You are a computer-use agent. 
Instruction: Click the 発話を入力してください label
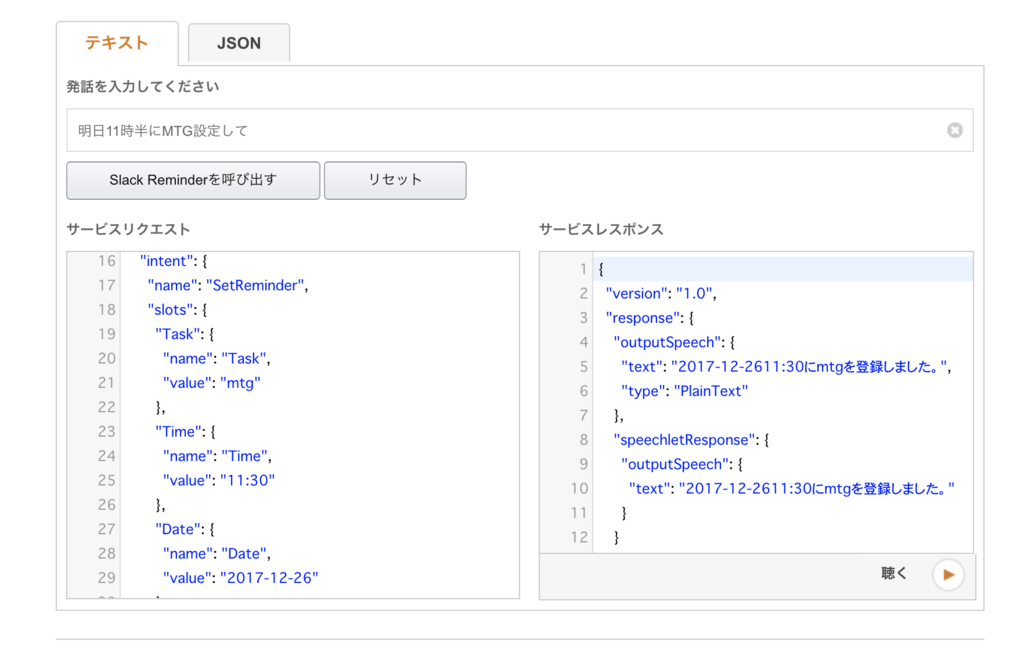(142, 86)
